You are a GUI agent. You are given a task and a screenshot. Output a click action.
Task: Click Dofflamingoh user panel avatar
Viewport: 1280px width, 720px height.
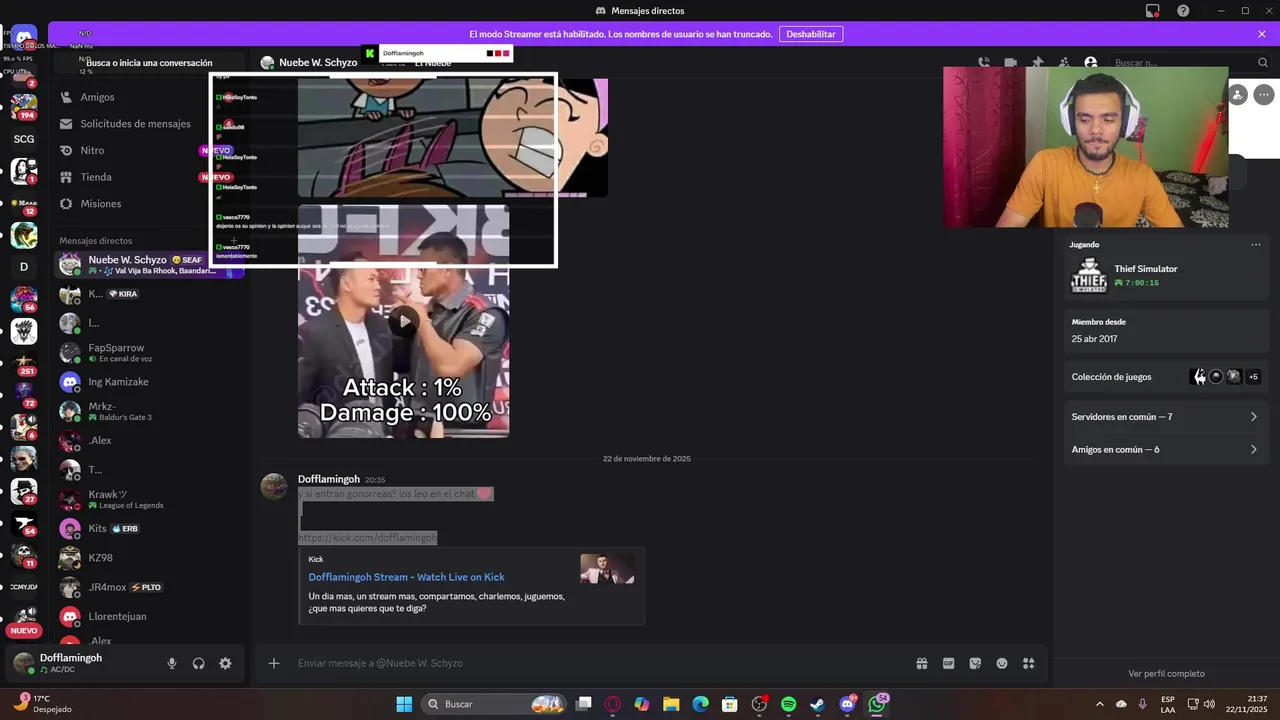point(23,663)
